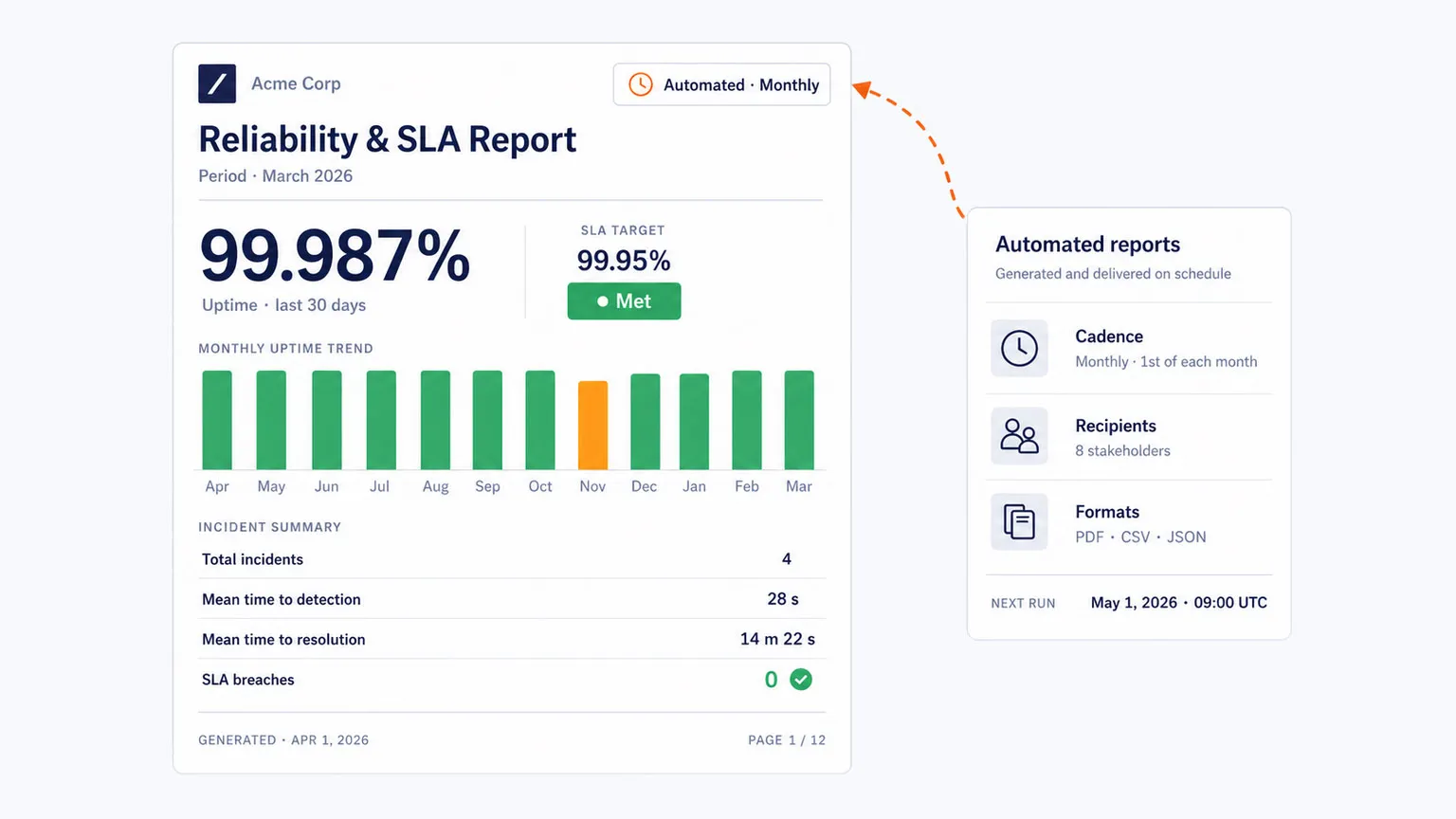This screenshot has width=1456, height=819.
Task: Click the Formats label
Action: coord(1107,512)
